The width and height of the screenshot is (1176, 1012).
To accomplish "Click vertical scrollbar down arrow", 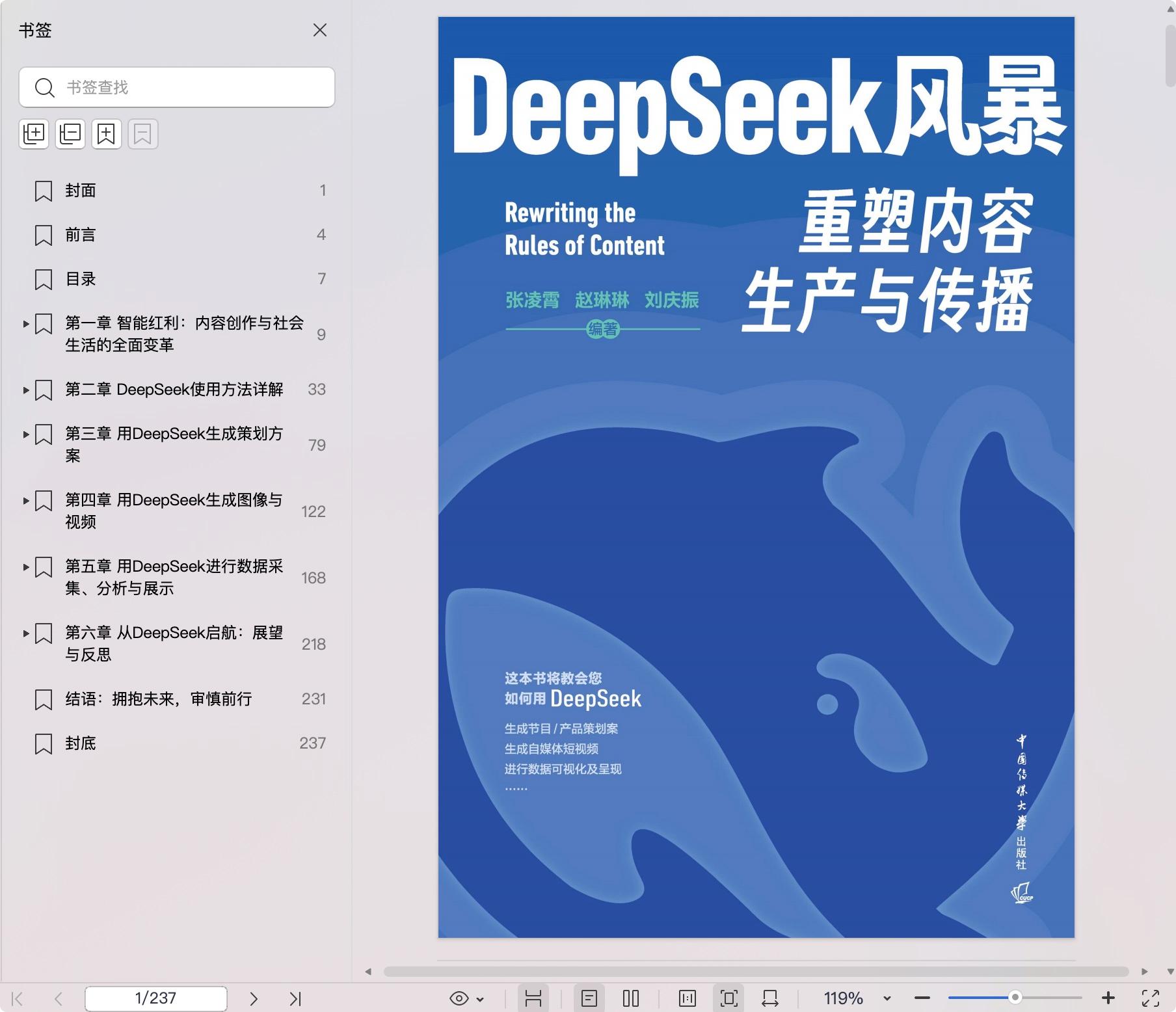I will click(1170, 972).
